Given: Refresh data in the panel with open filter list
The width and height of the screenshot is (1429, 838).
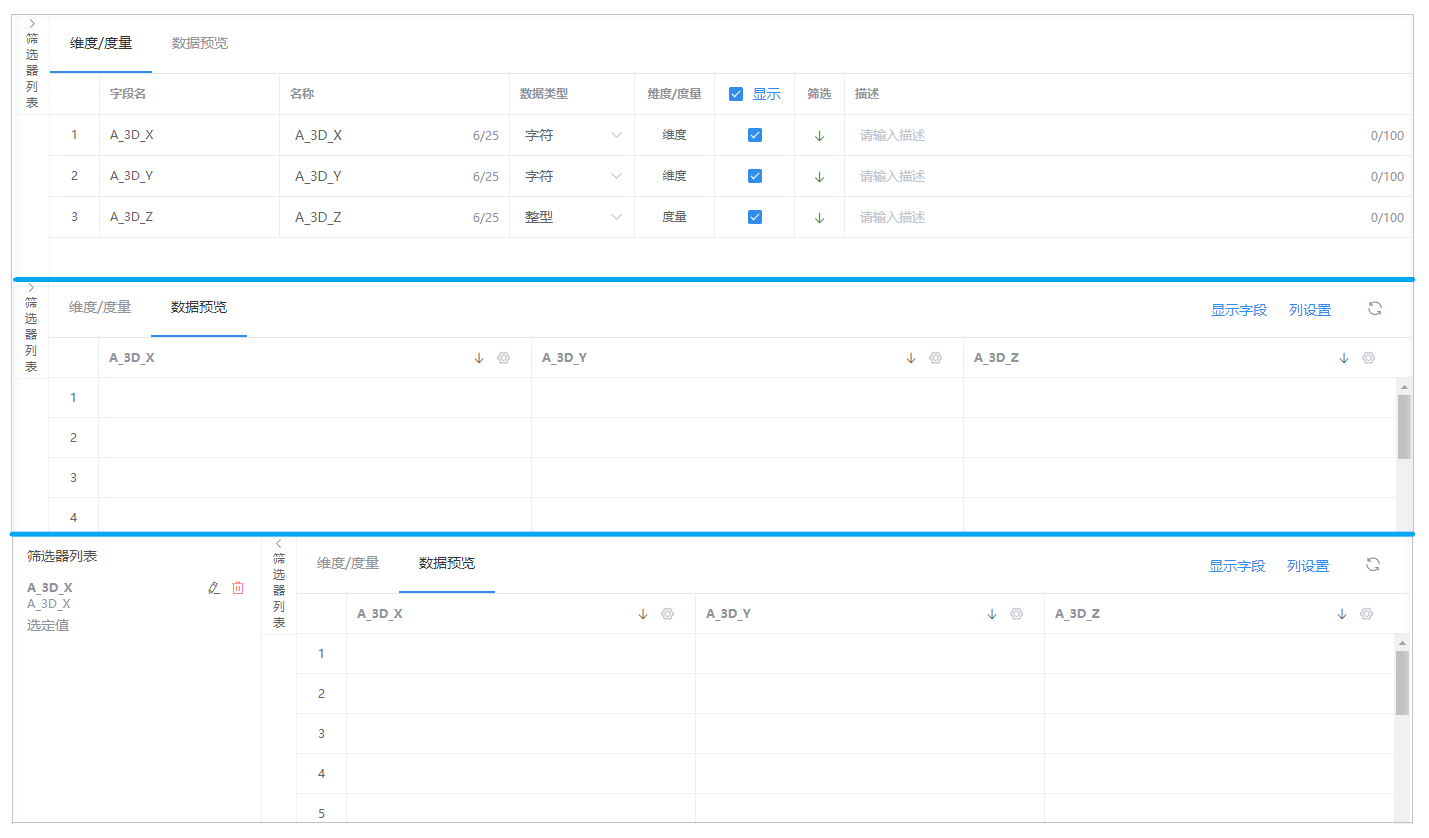Looking at the screenshot, I should (x=1373, y=565).
